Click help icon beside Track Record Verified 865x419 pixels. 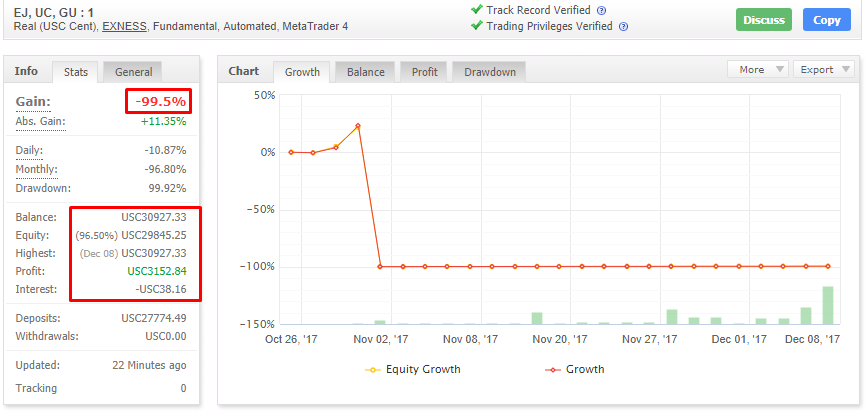pyautogui.click(x=601, y=10)
